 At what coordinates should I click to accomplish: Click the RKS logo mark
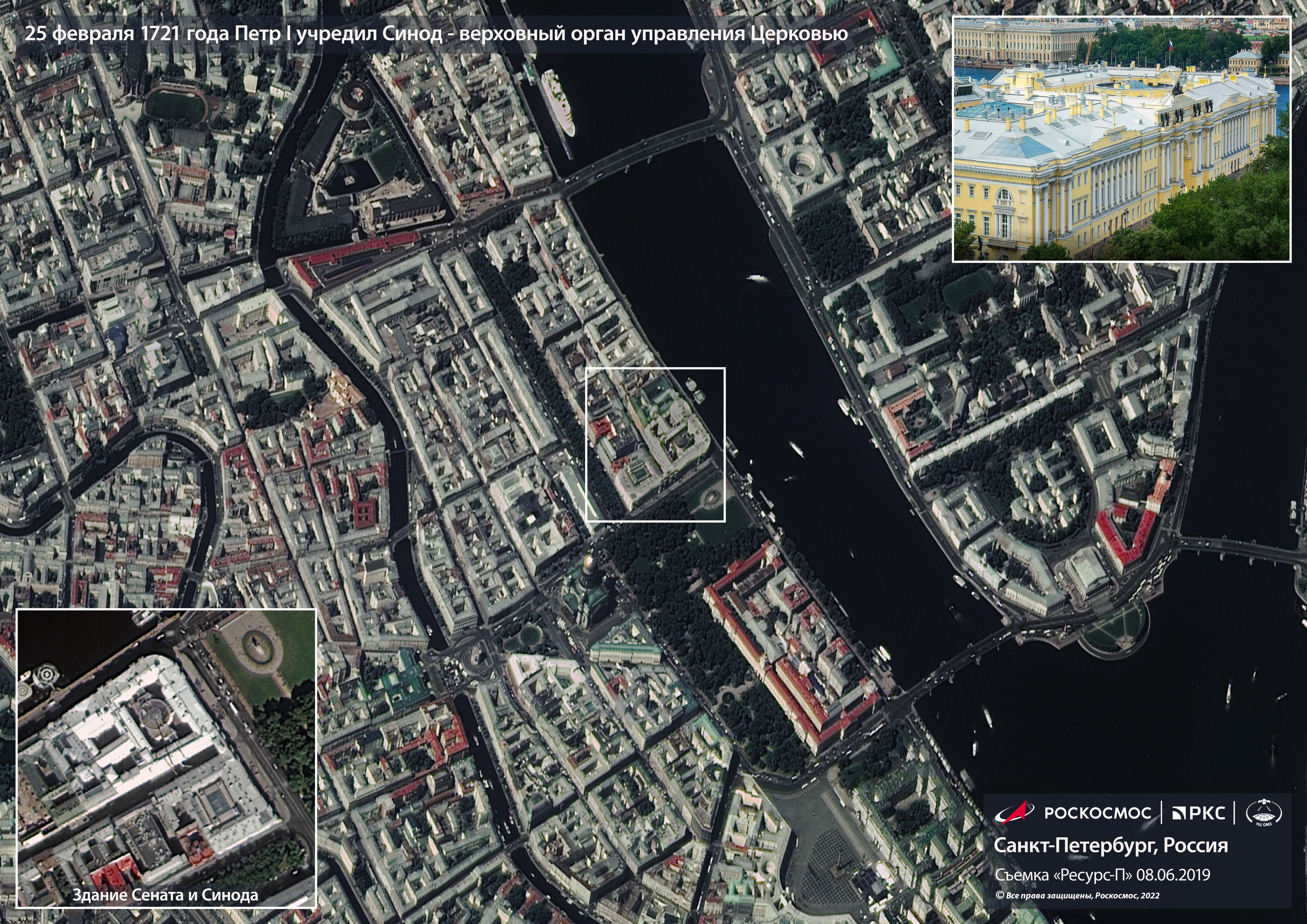click(1198, 813)
